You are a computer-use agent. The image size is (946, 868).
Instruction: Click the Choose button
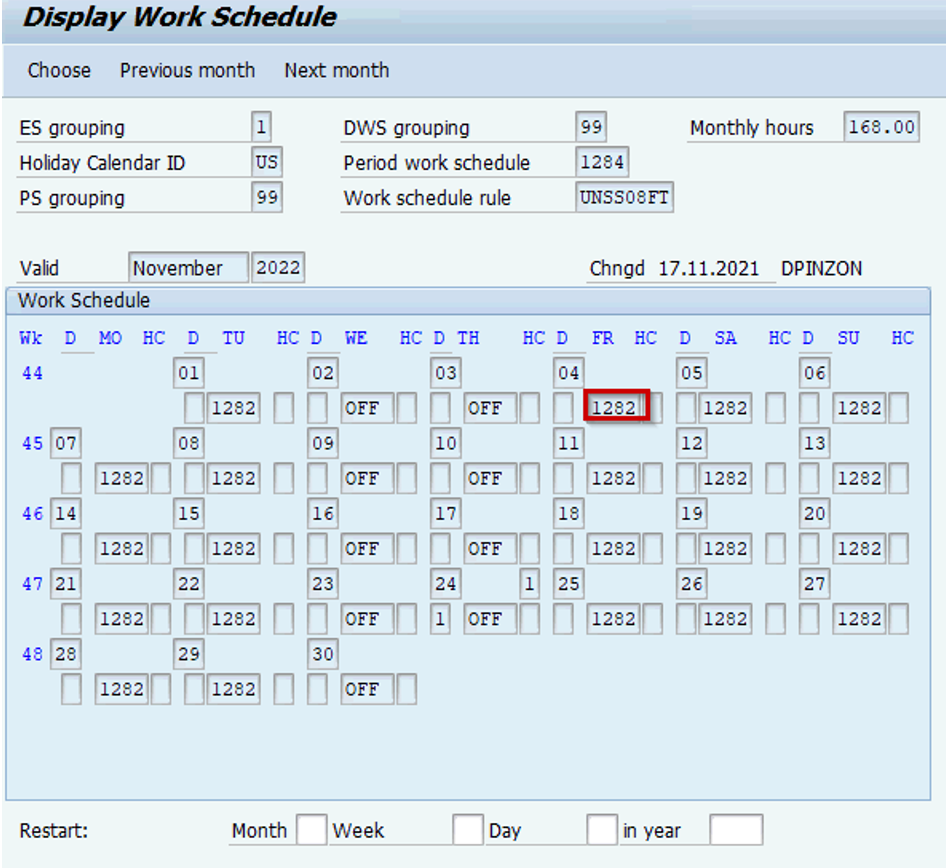pos(59,70)
